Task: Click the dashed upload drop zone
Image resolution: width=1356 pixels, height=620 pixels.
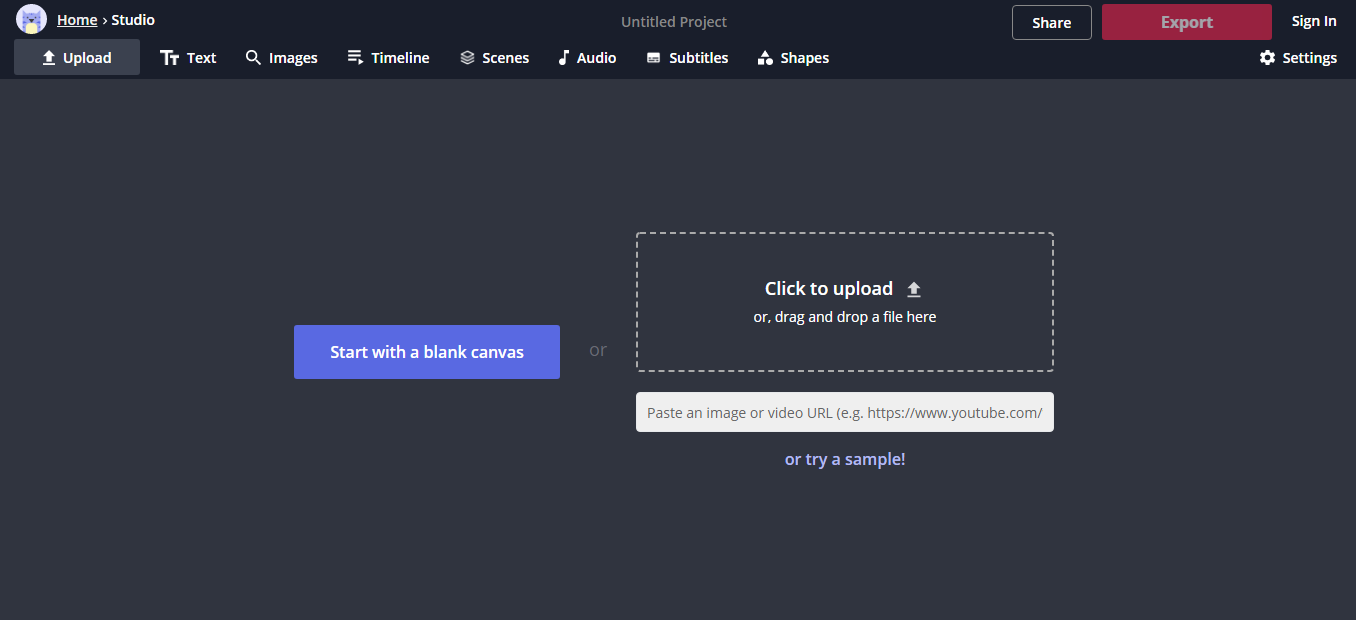Action: click(x=845, y=302)
